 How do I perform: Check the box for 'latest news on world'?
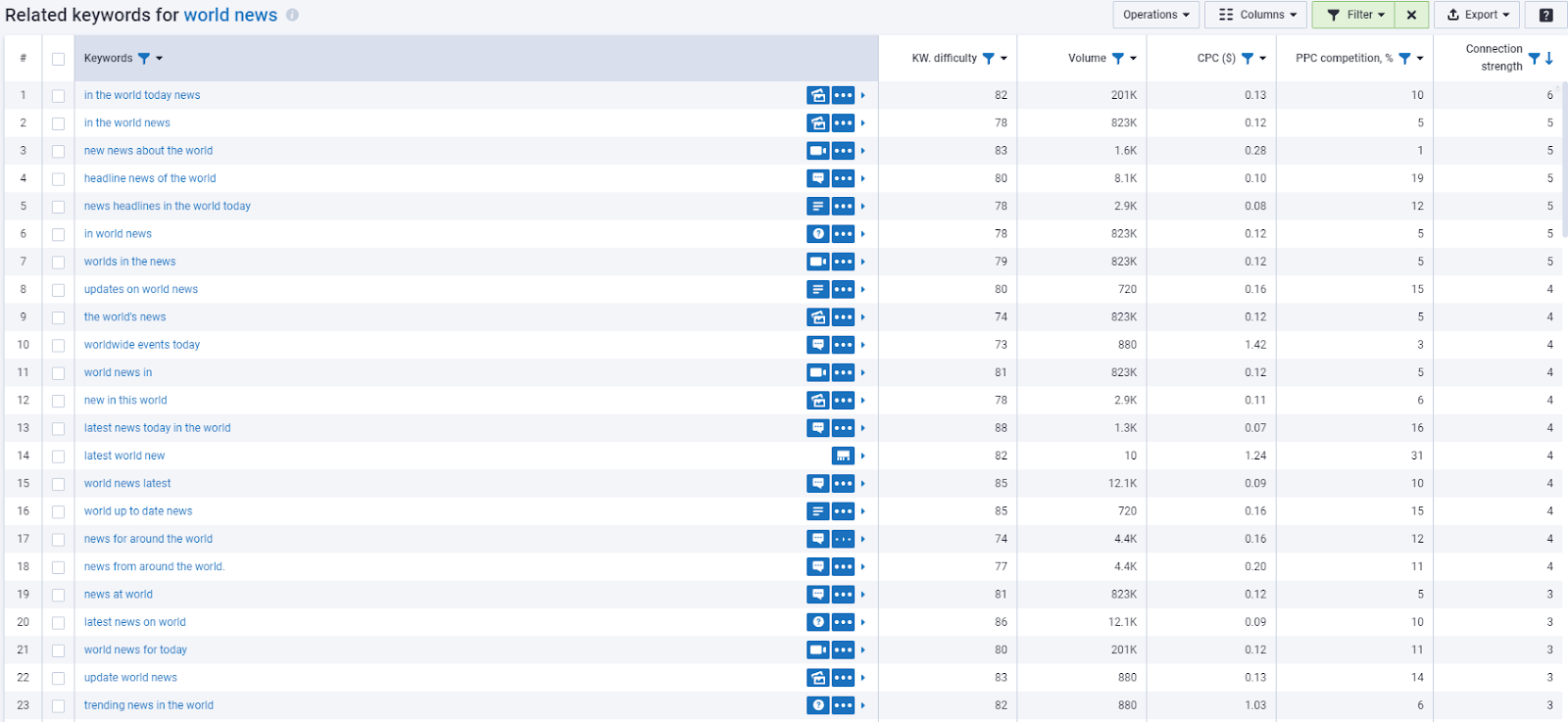(x=59, y=623)
